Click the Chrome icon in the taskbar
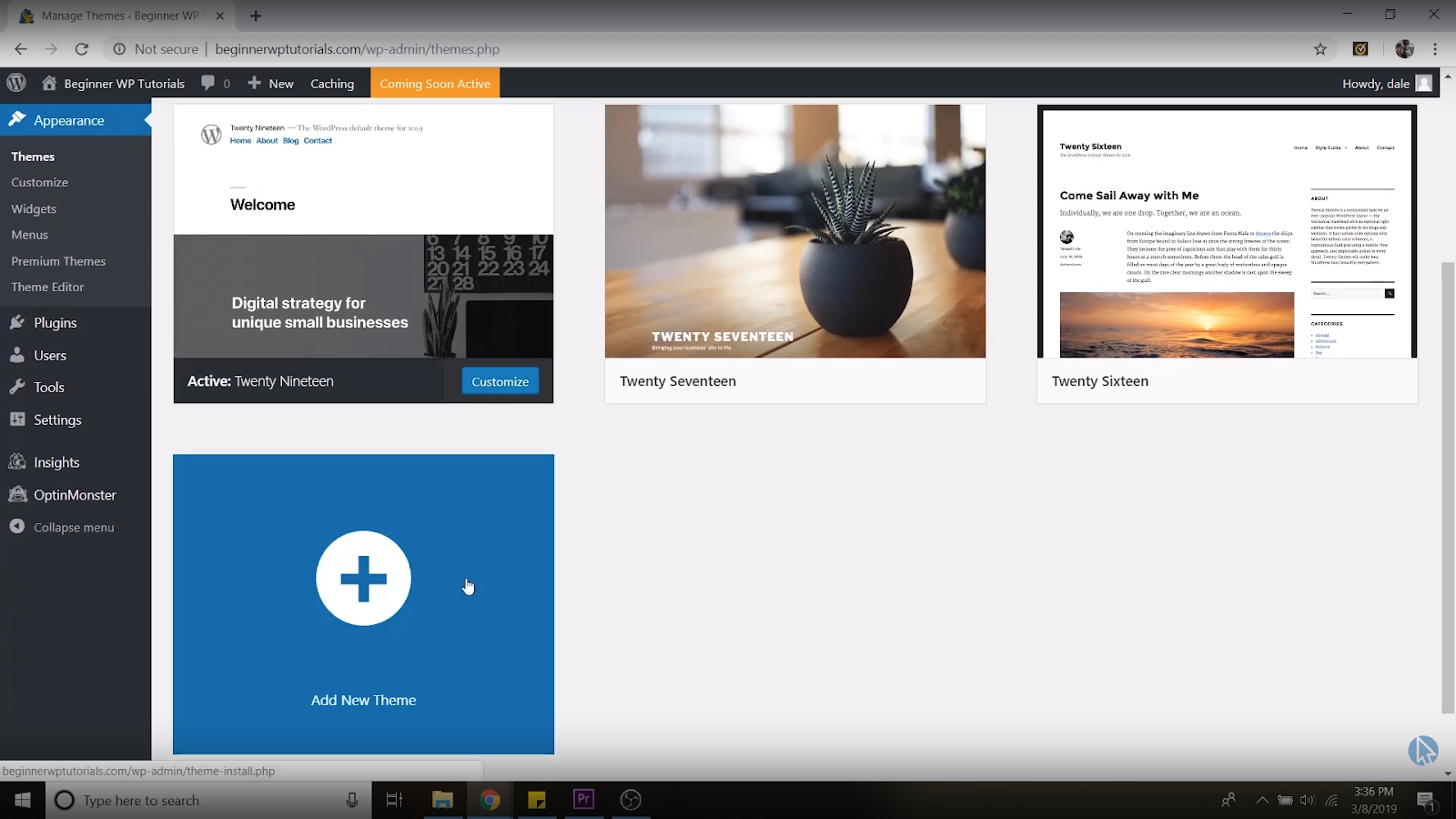This screenshot has width=1456, height=819. tap(490, 800)
